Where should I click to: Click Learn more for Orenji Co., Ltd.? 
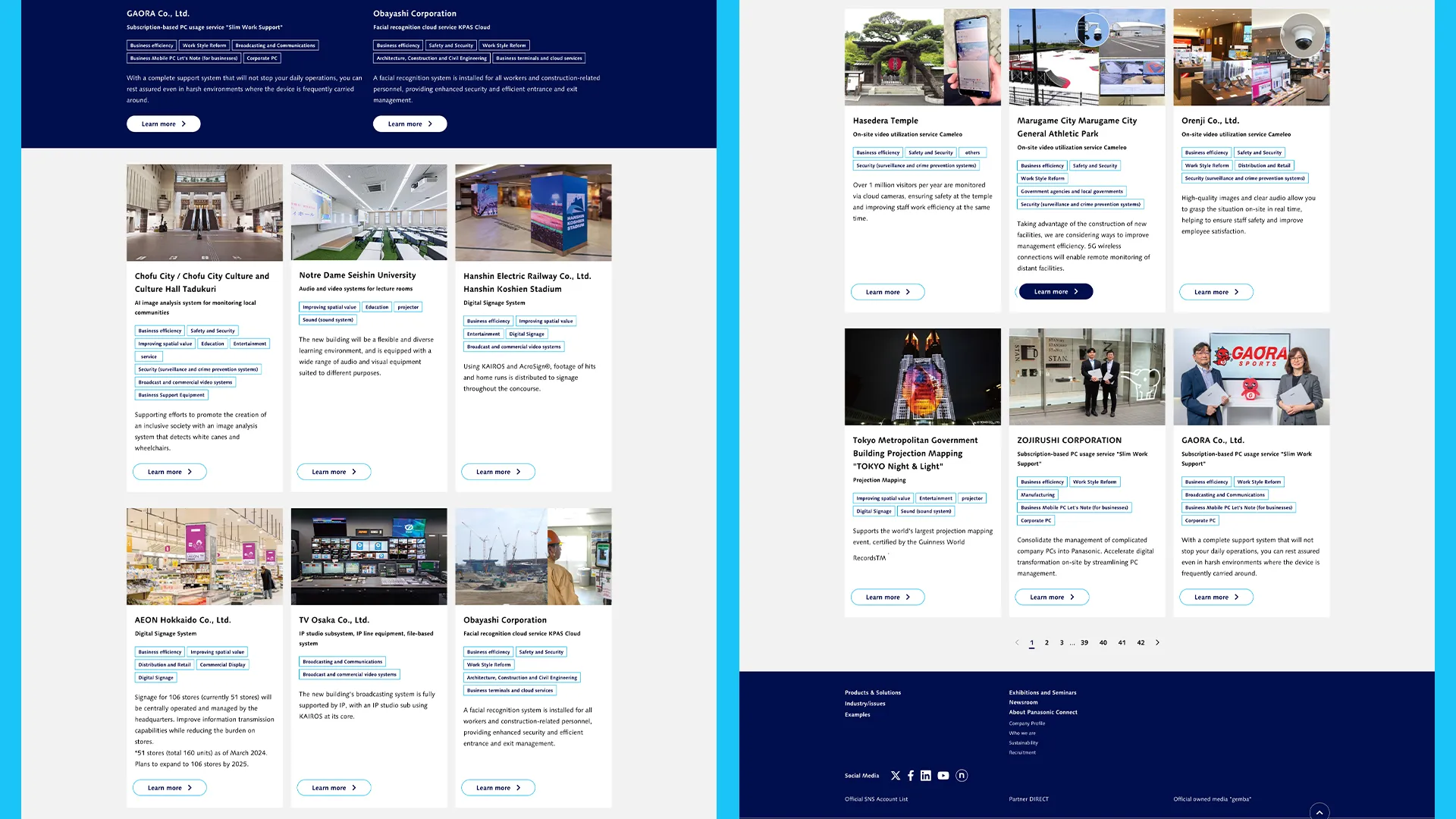[x=1216, y=292]
